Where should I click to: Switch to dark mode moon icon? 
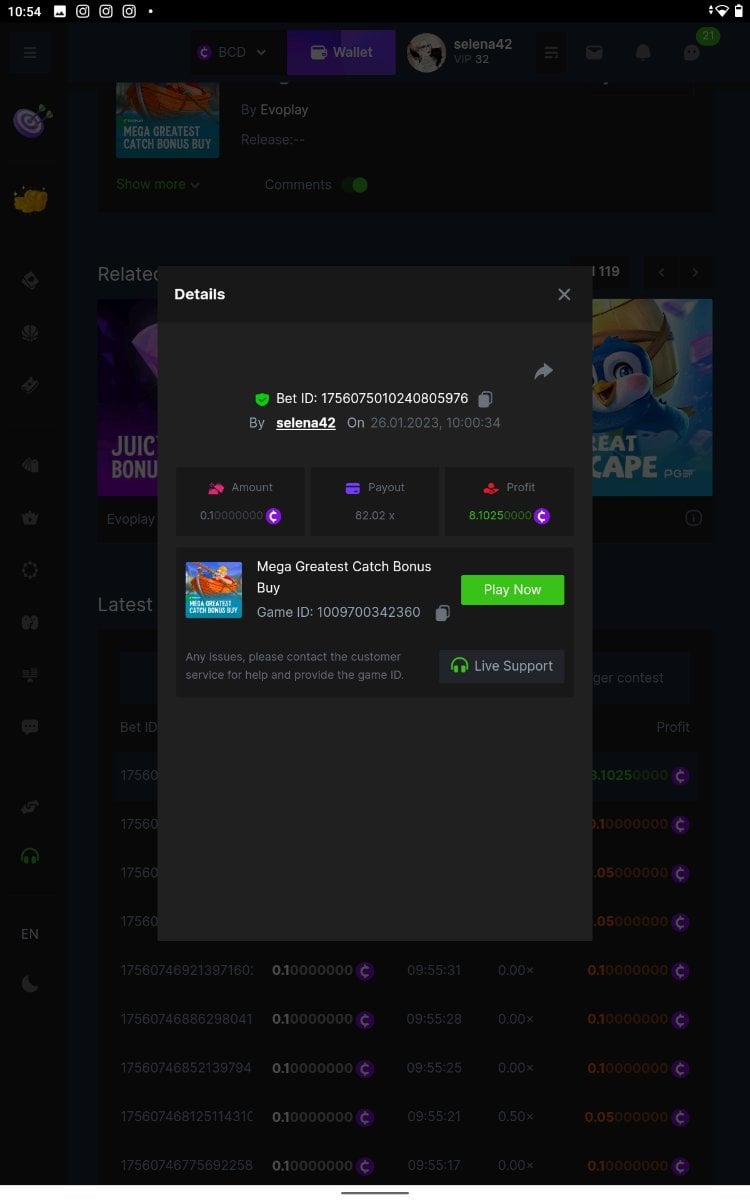point(30,984)
